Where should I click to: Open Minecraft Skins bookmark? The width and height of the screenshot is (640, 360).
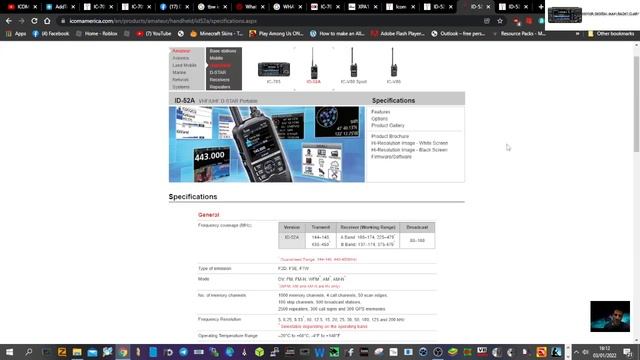point(216,34)
